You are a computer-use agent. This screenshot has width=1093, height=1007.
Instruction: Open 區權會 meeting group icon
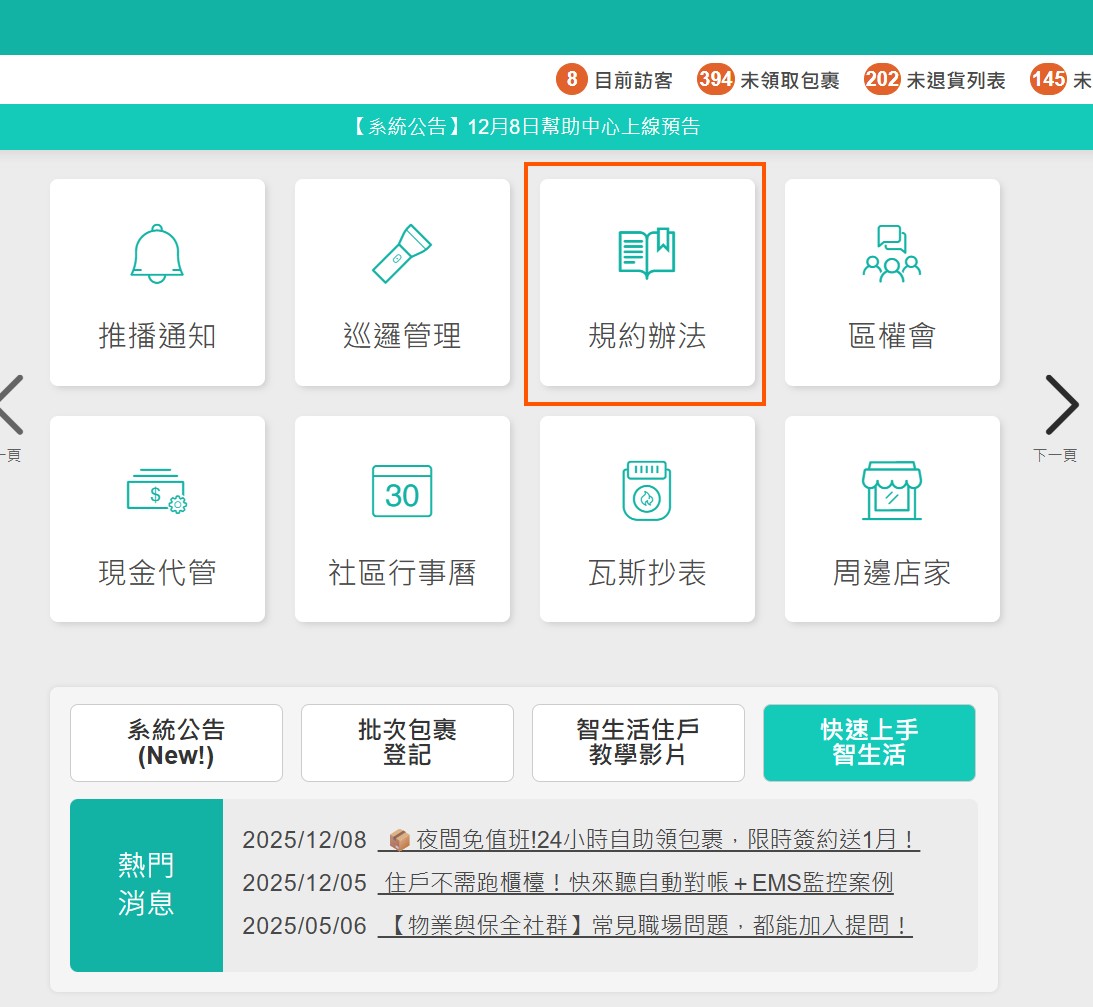892,254
